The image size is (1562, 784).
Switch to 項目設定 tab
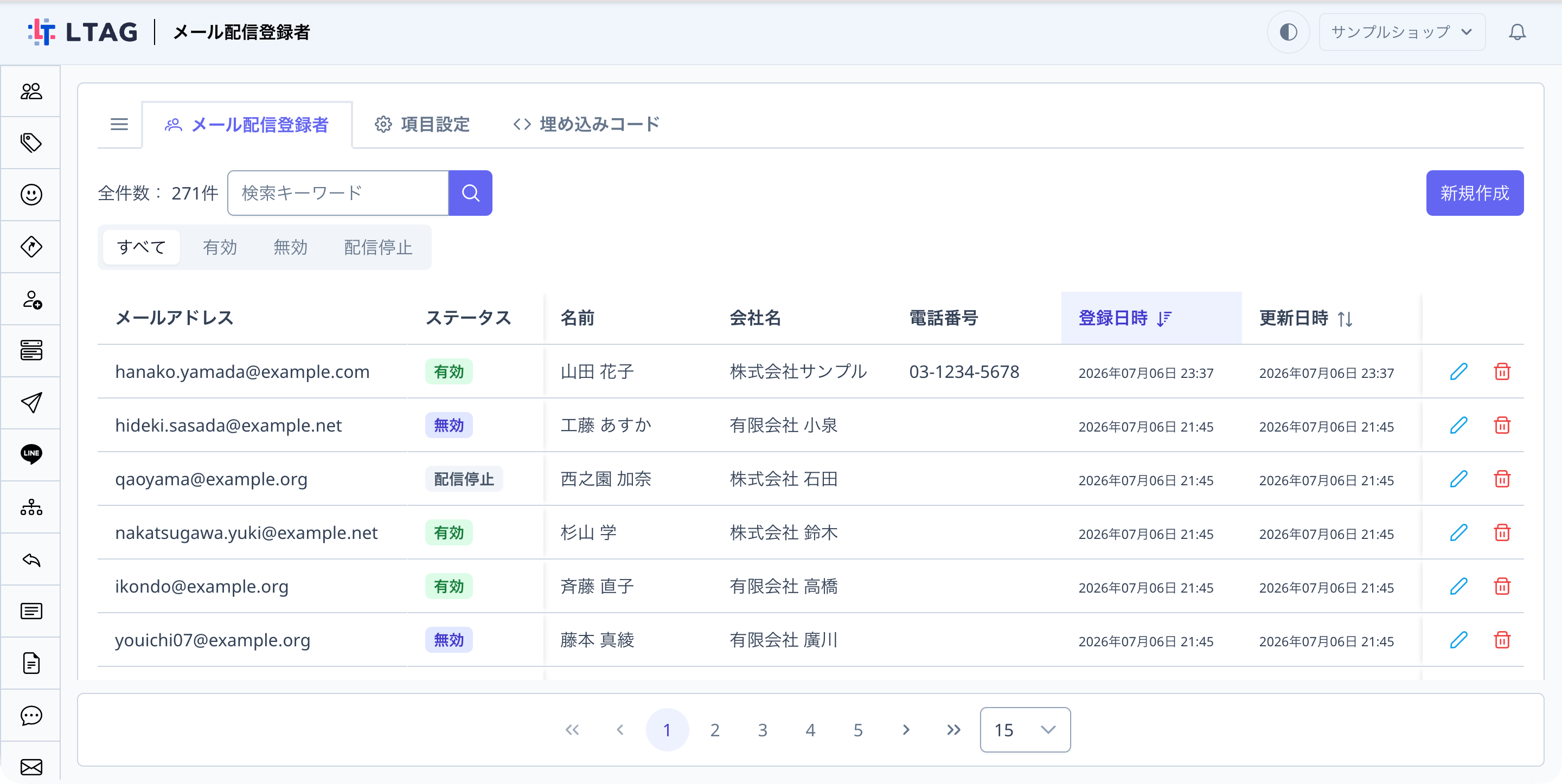click(x=422, y=124)
